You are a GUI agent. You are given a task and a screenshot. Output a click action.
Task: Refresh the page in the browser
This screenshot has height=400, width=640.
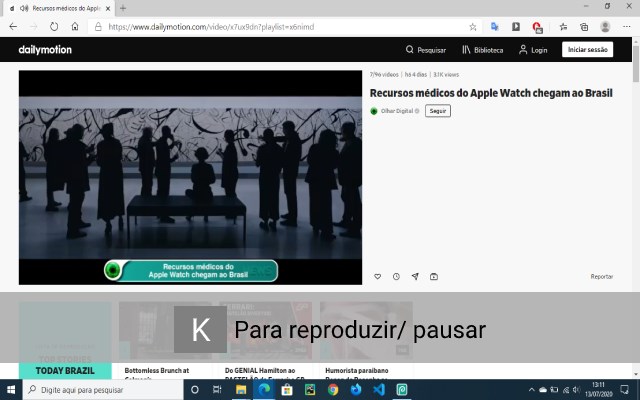(54, 27)
